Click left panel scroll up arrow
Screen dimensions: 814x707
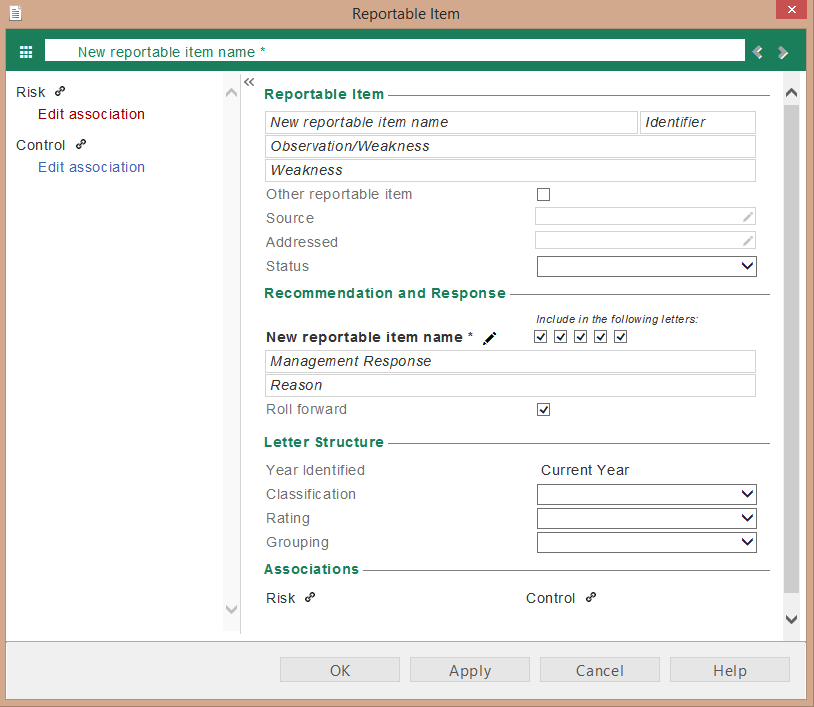232,93
